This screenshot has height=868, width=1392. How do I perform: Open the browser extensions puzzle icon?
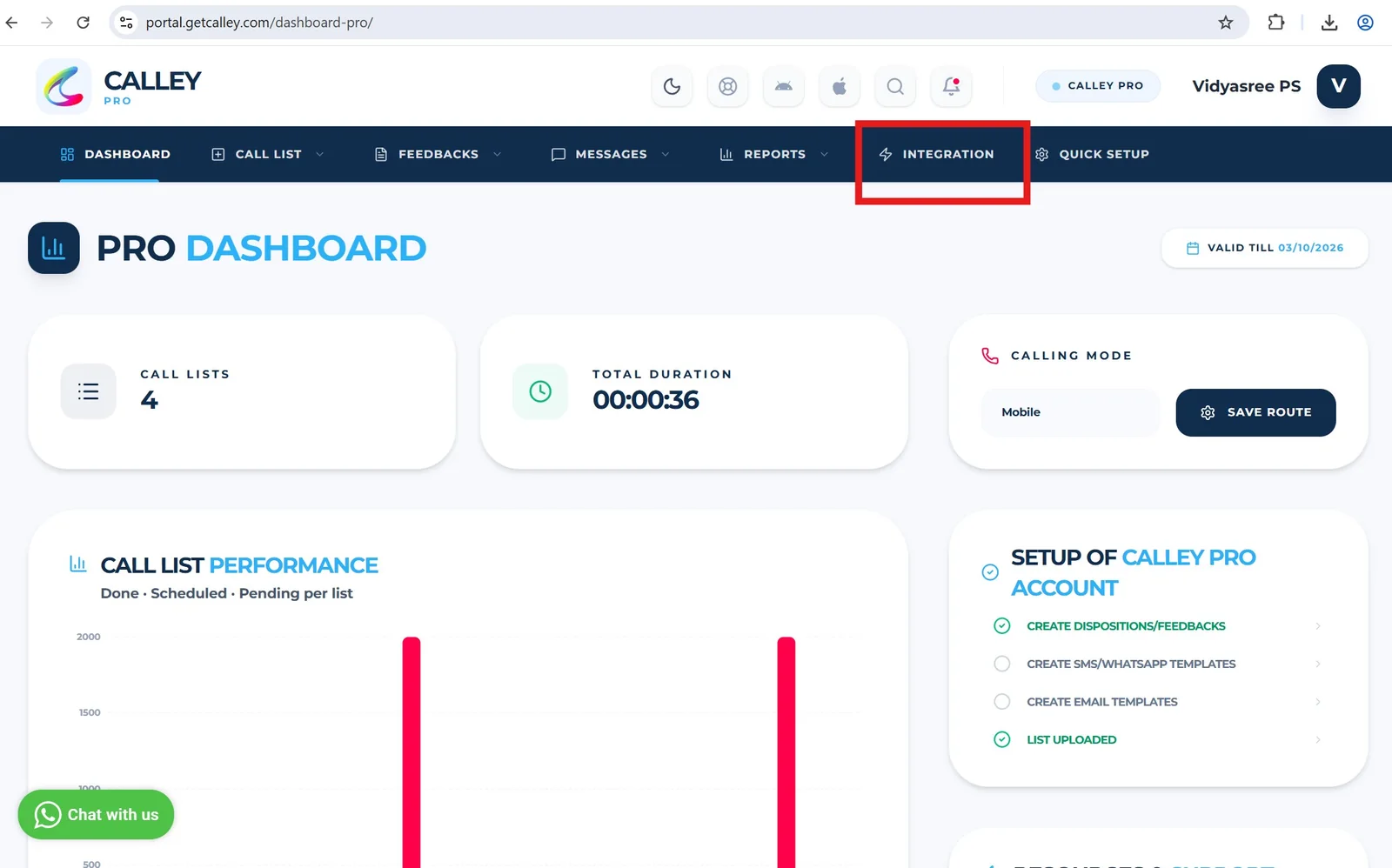pyautogui.click(x=1276, y=23)
